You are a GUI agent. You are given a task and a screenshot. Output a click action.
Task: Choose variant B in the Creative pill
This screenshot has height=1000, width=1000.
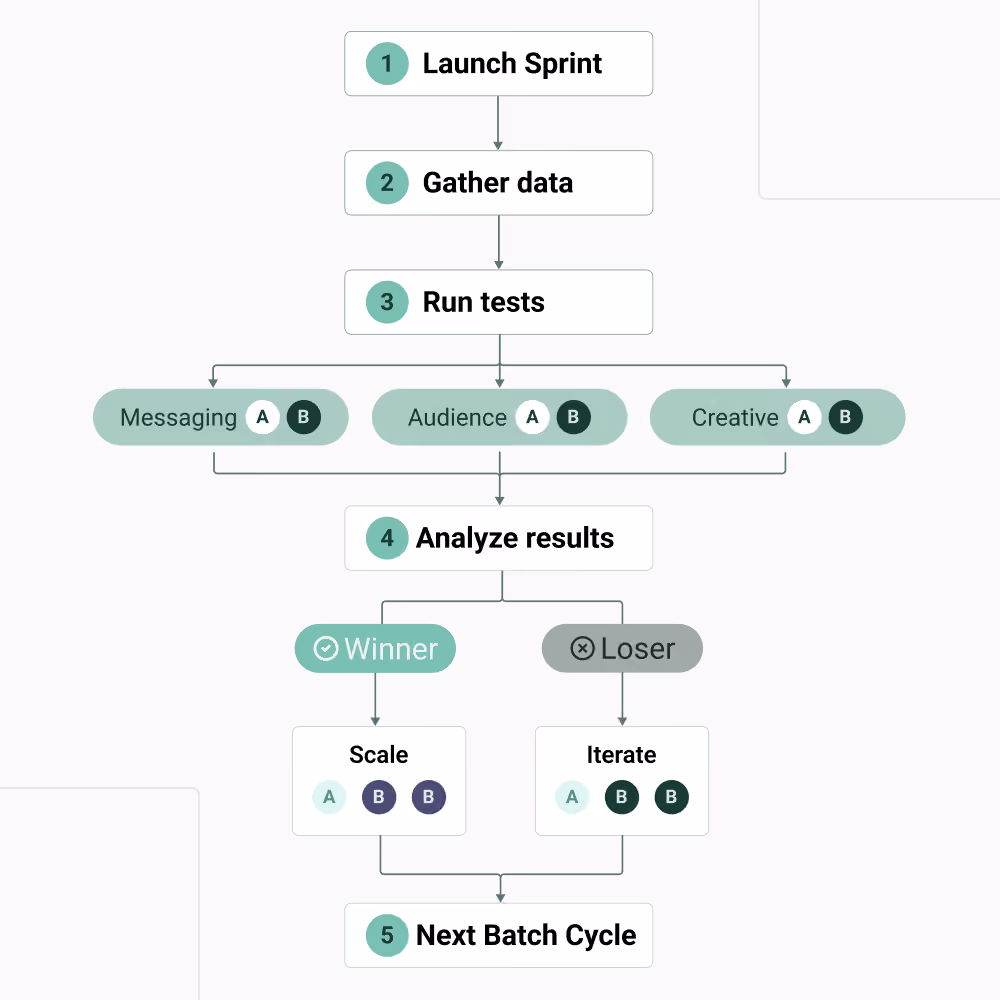click(x=846, y=417)
